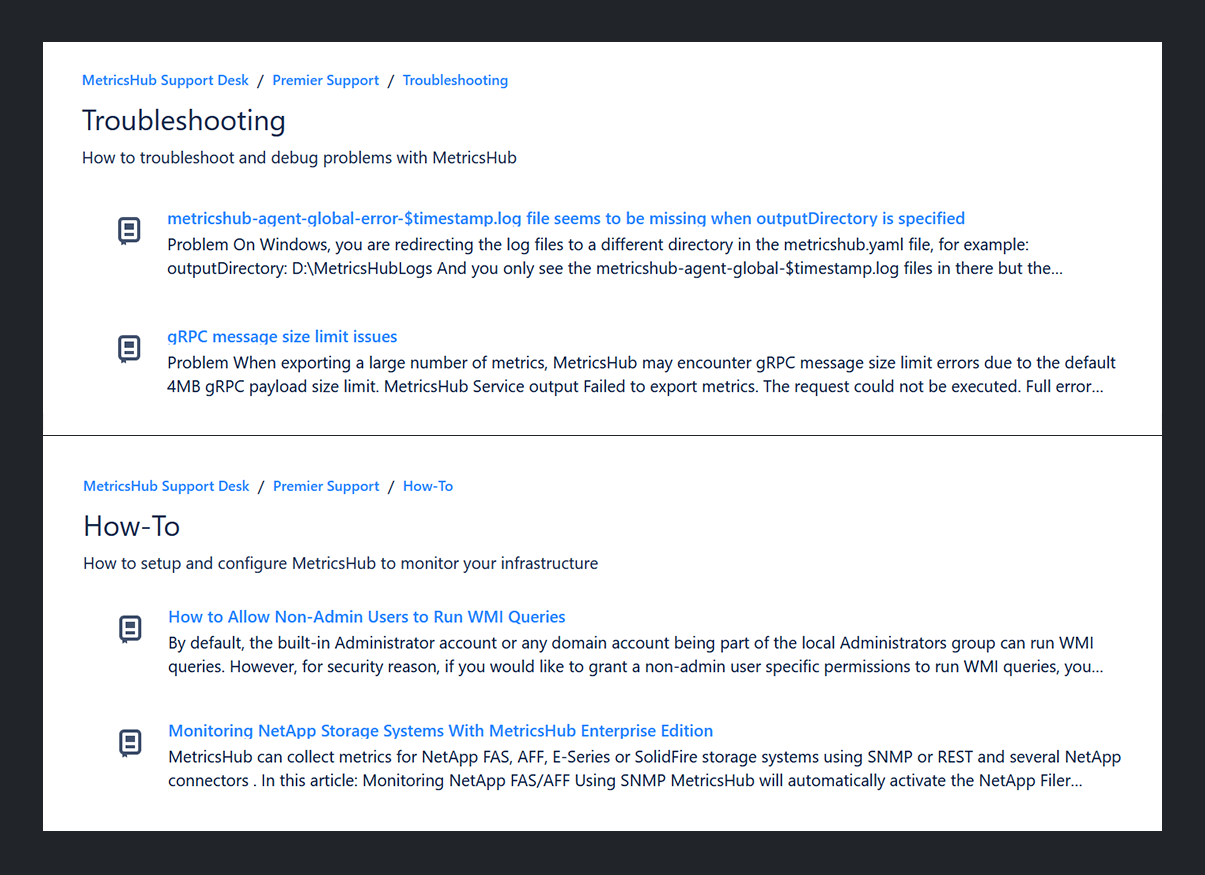This screenshot has height=875, width=1205.
Task: Click the article icon next to NetApp Storage article
Action: click(x=130, y=743)
